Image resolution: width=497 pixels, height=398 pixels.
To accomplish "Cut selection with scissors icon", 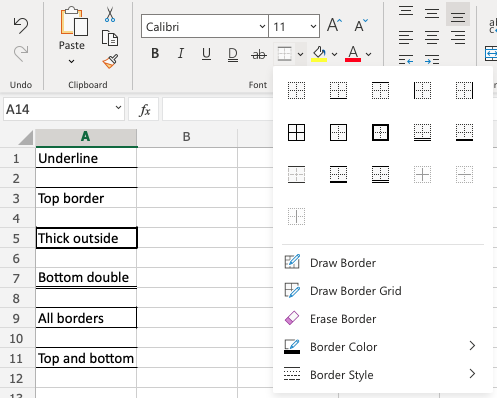I will click(110, 15).
